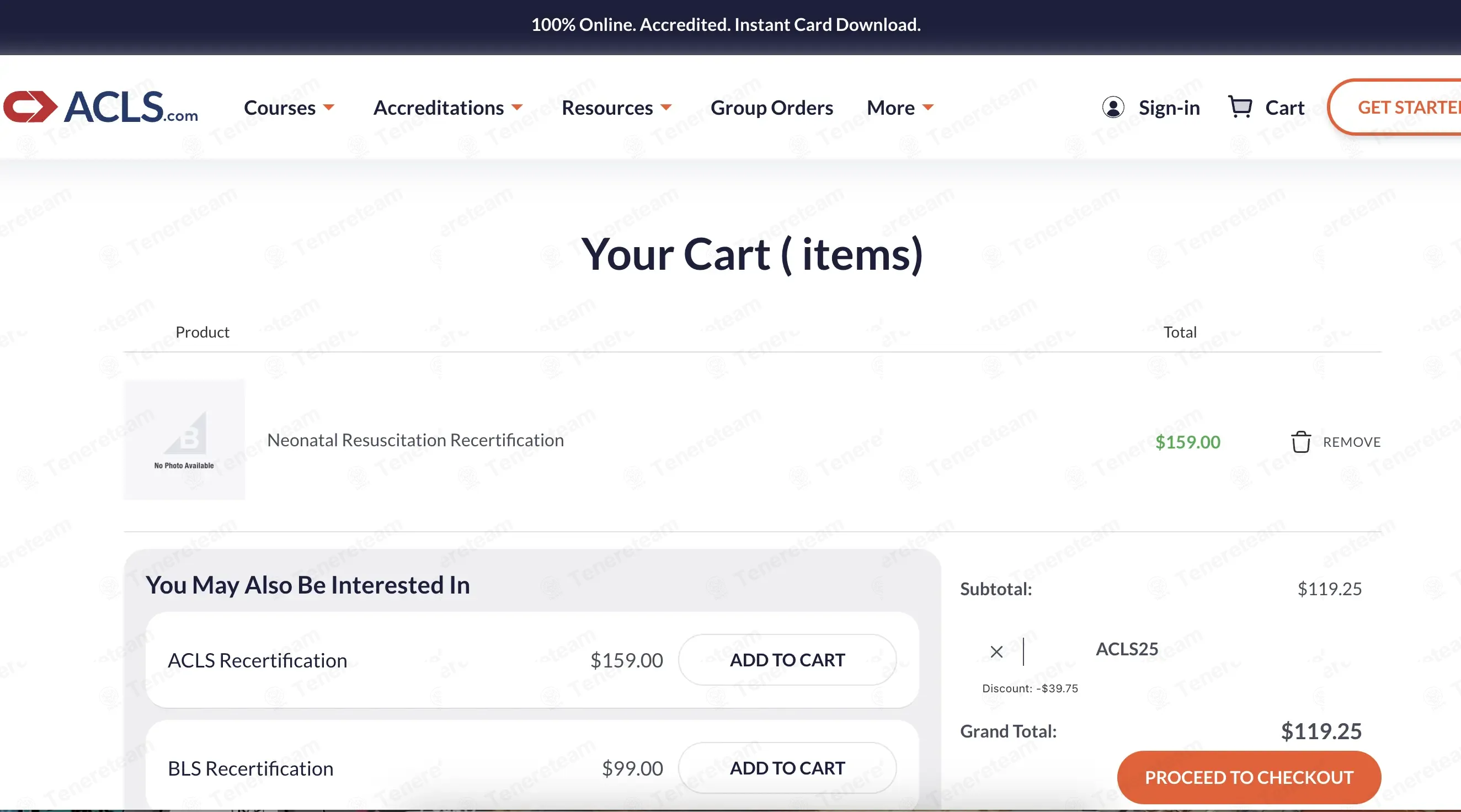Screen dimensions: 1461x812
Task: Add ACLS Recertification to cart
Action: (787, 659)
